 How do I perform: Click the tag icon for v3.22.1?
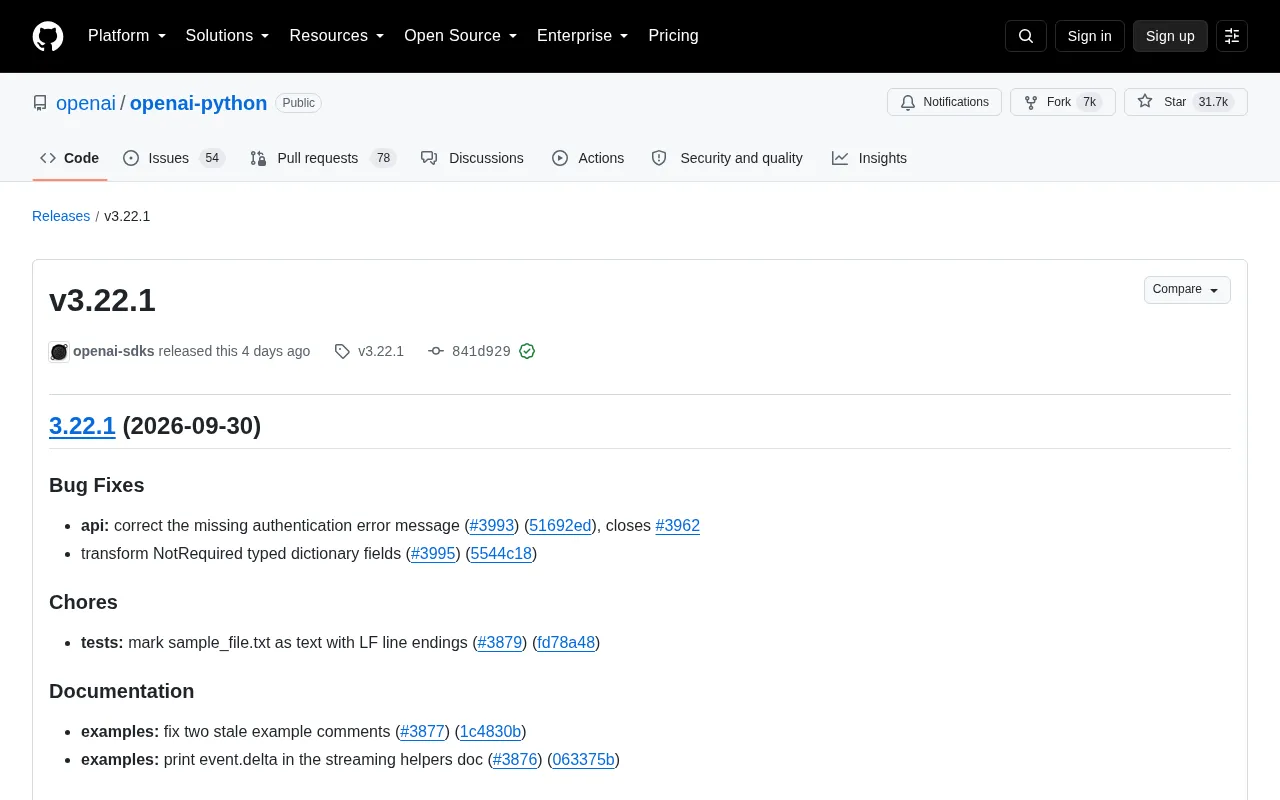(342, 351)
